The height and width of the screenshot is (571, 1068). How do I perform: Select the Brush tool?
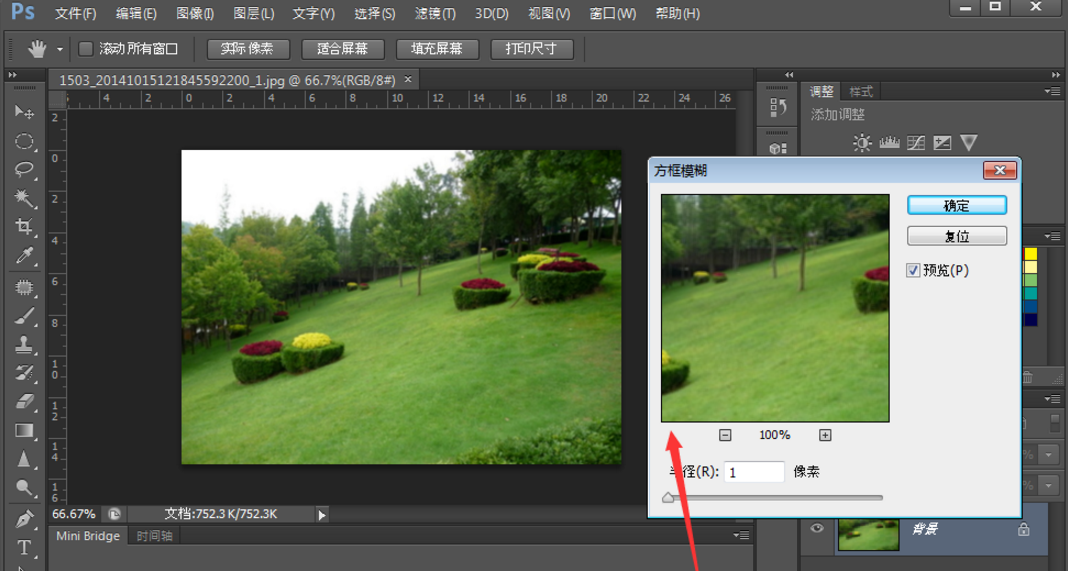tap(24, 316)
